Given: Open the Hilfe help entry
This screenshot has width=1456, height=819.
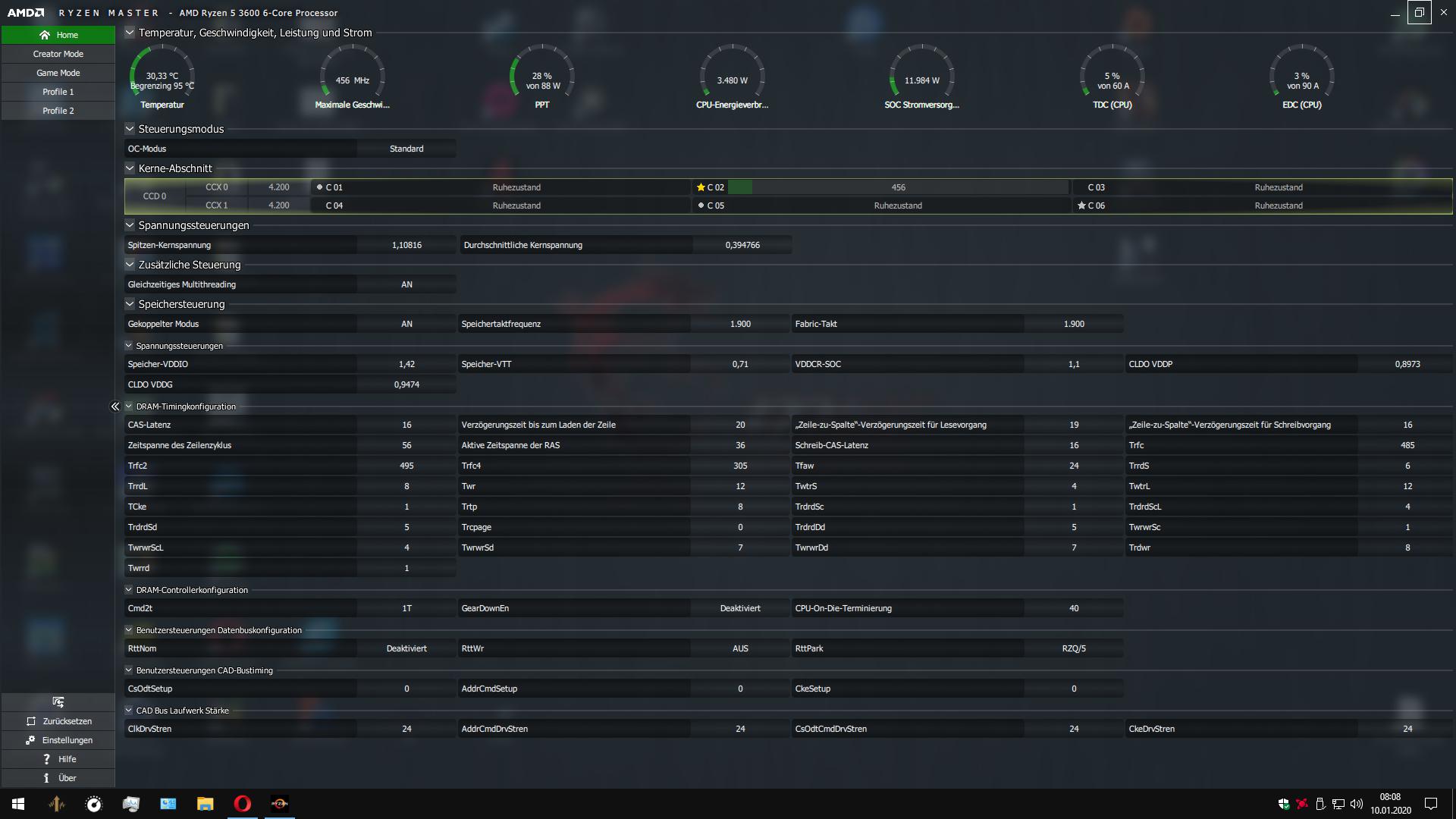Looking at the screenshot, I should (x=58, y=759).
